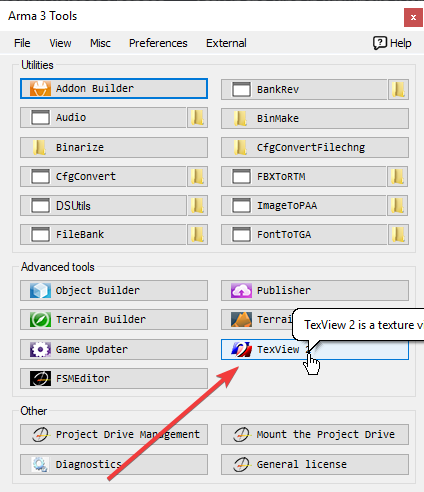Click Mount the Project Drive
Screen dimensions: 424x492
315,435
